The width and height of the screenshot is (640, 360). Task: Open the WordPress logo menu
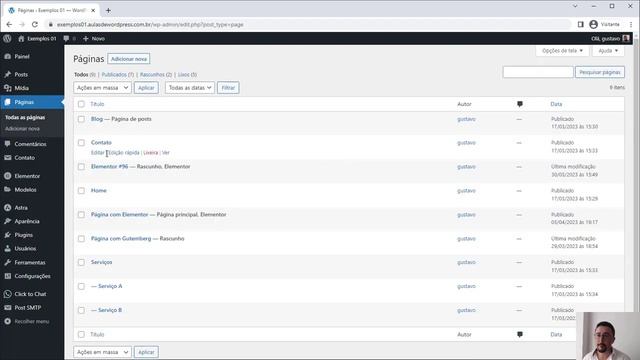coord(7,38)
